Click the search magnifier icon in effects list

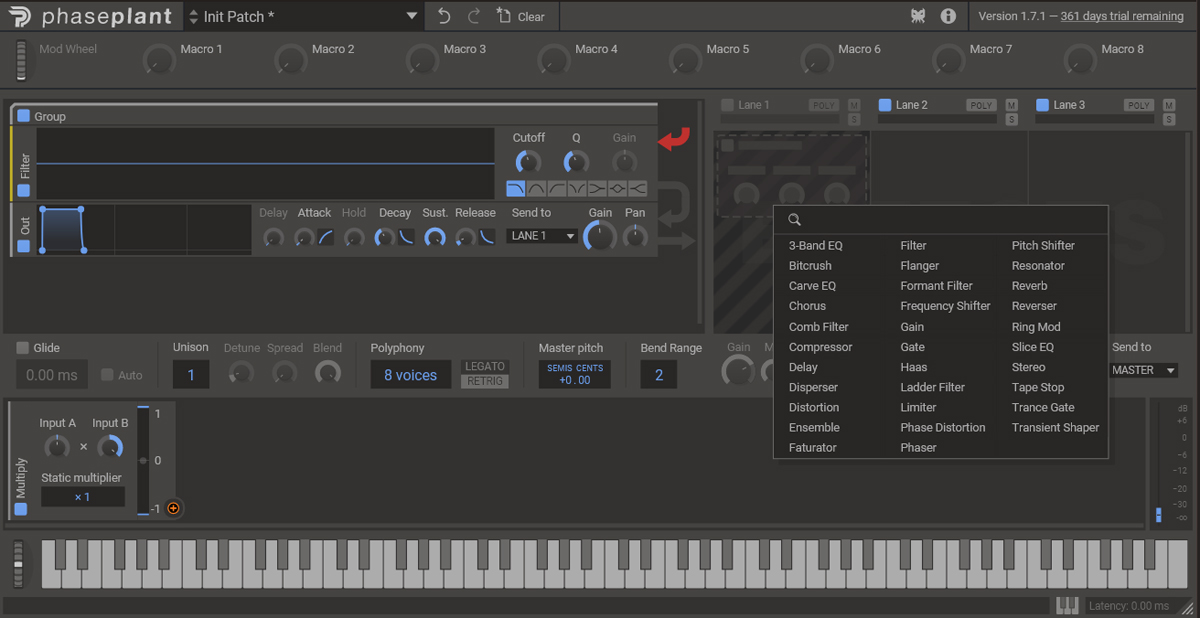(x=795, y=220)
